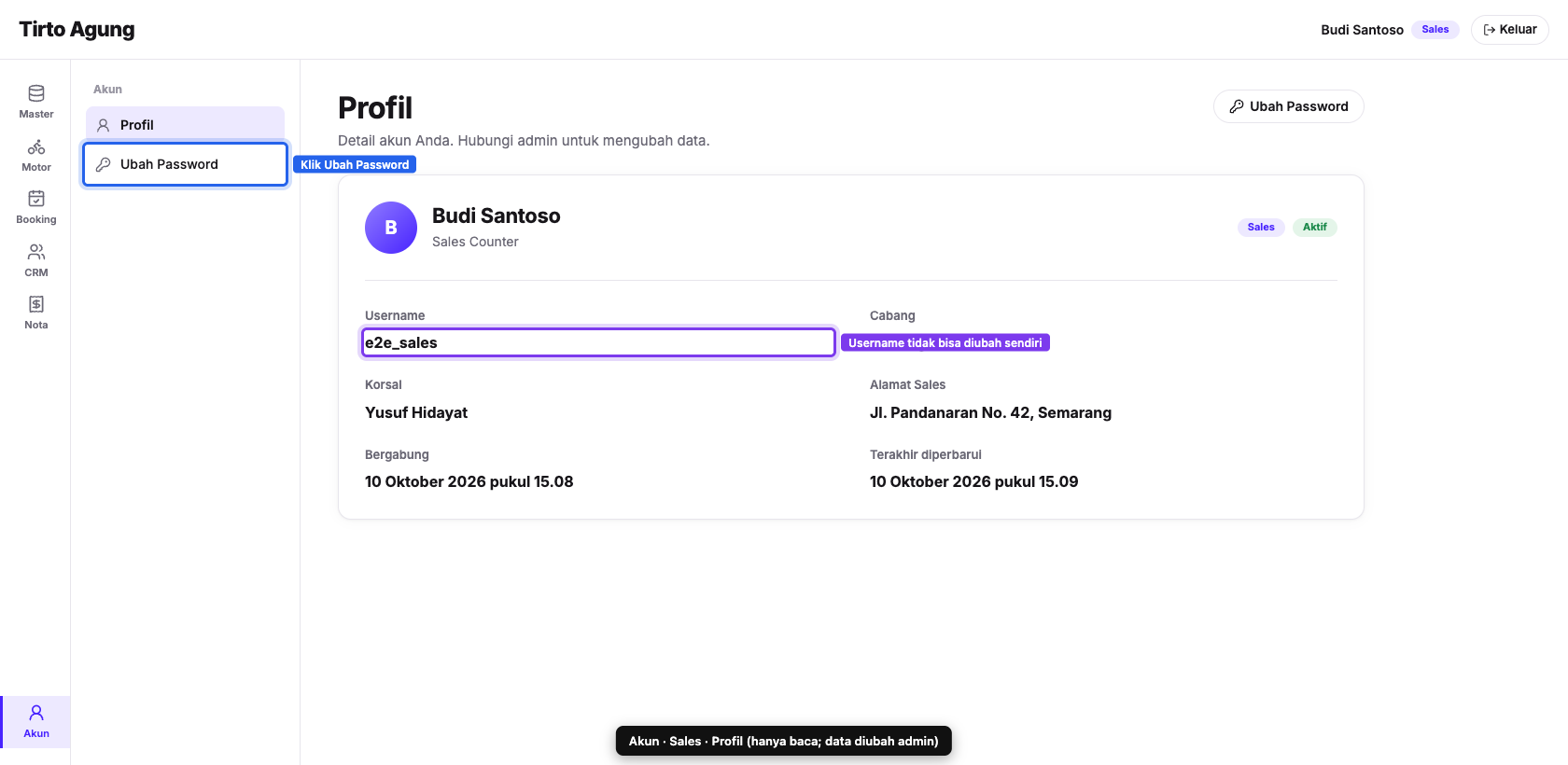Select Profil in the Akun submenu

coord(185,124)
